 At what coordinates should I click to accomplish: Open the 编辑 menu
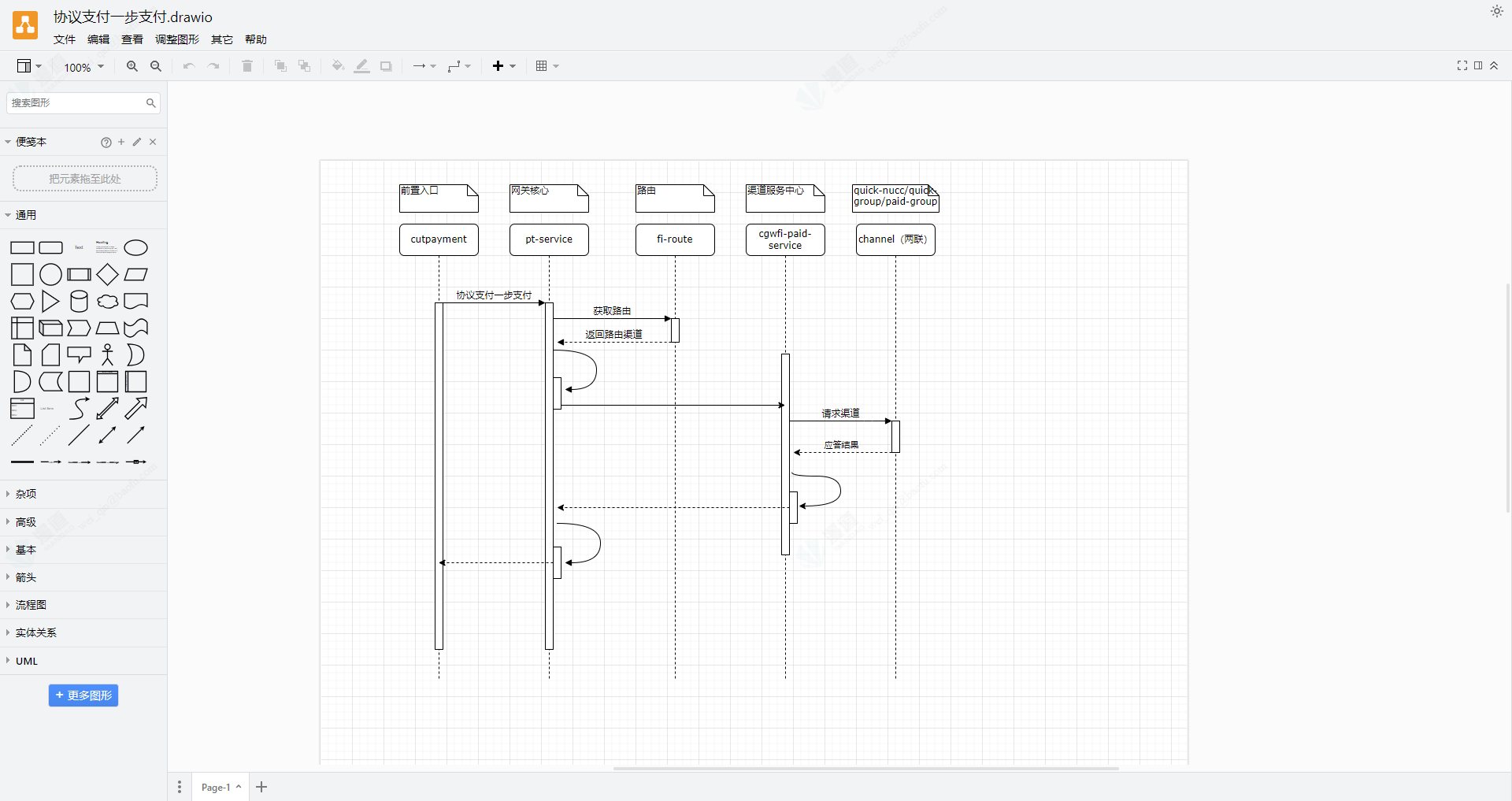tap(98, 39)
